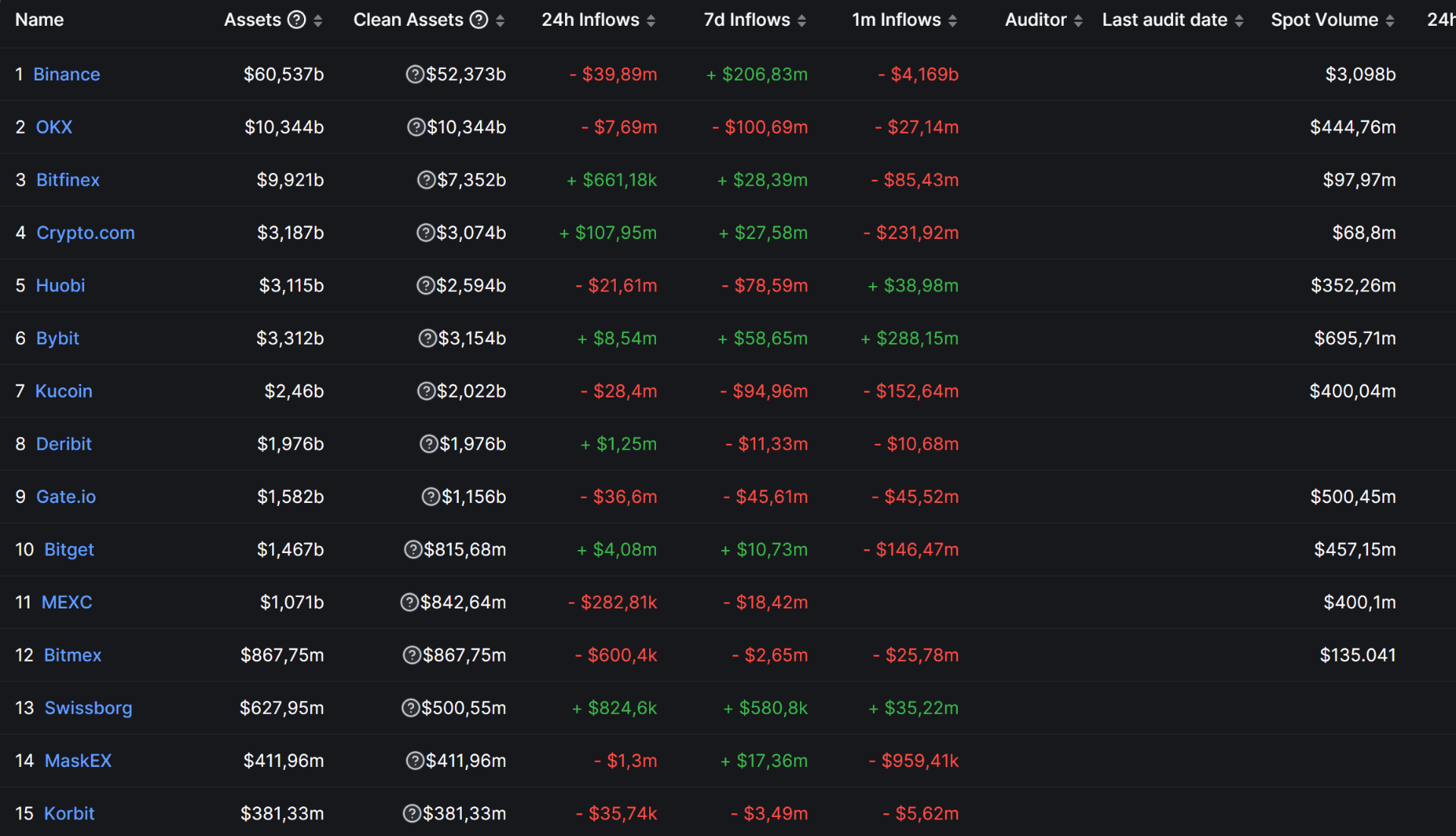The height and width of the screenshot is (836, 1456).
Task: Click help icon beside Deribit clean assets
Action: pyautogui.click(x=428, y=444)
